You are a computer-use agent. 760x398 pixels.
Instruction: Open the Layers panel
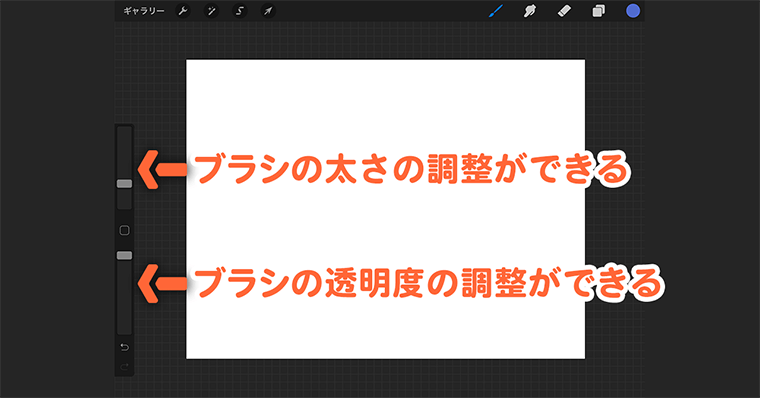(599, 11)
